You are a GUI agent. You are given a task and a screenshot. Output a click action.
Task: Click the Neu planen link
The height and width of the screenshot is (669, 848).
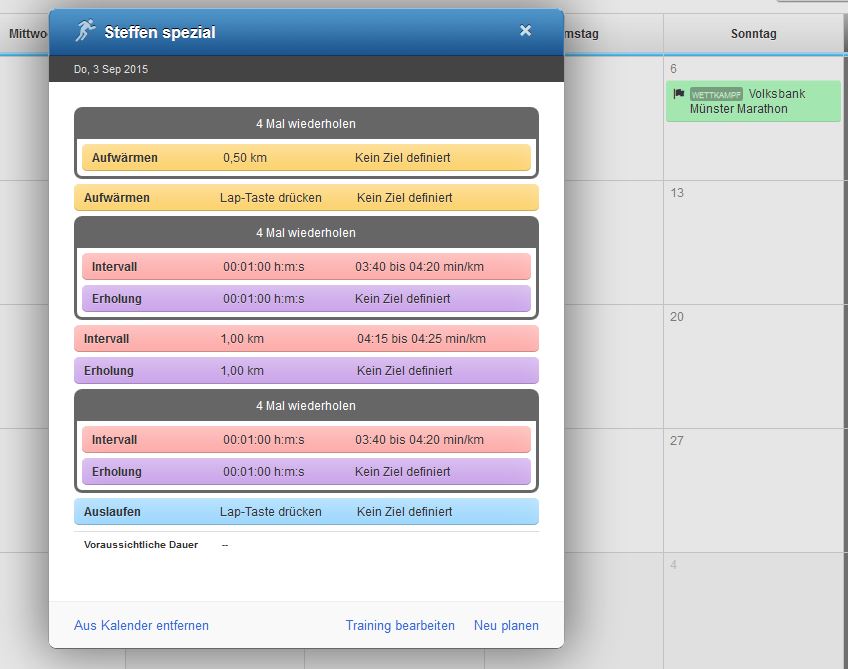(506, 626)
